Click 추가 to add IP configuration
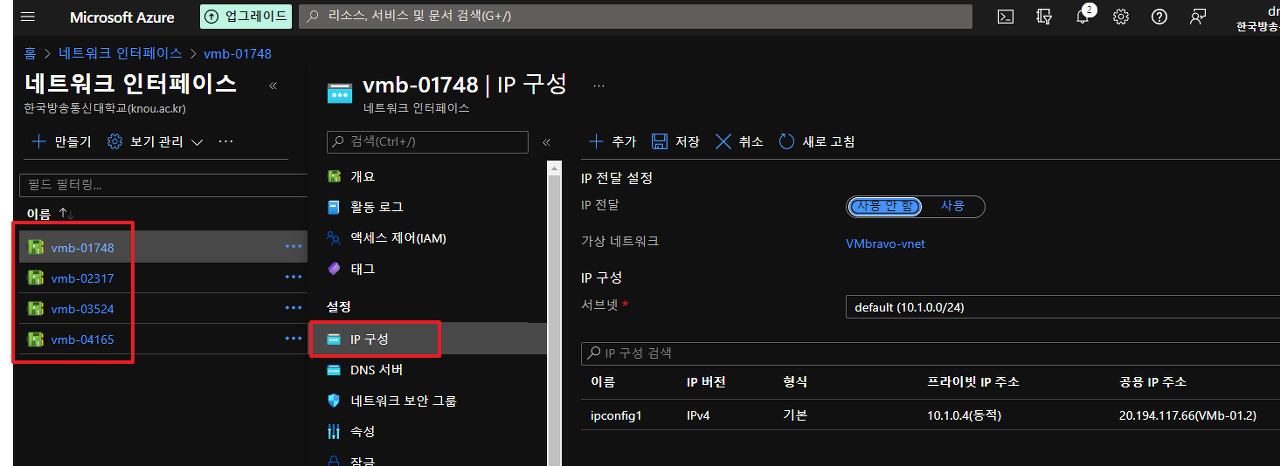Screen dimensions: 1280x466 (x=612, y=142)
